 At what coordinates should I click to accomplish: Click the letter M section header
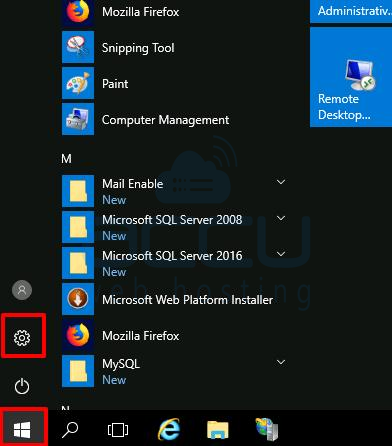[66, 159]
